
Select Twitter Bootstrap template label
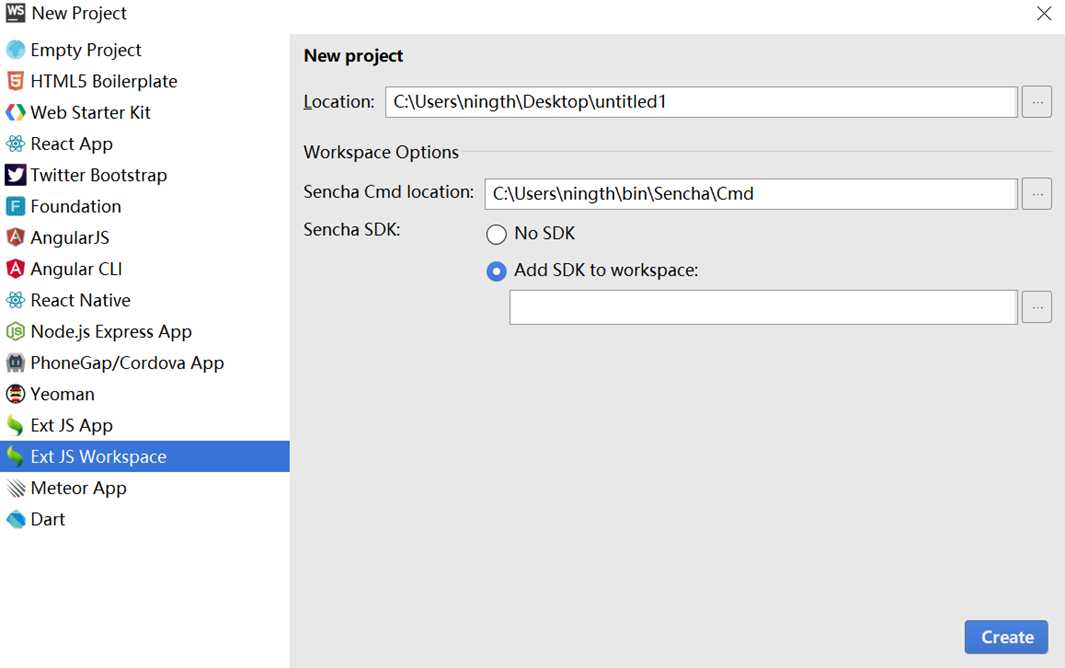pos(98,175)
